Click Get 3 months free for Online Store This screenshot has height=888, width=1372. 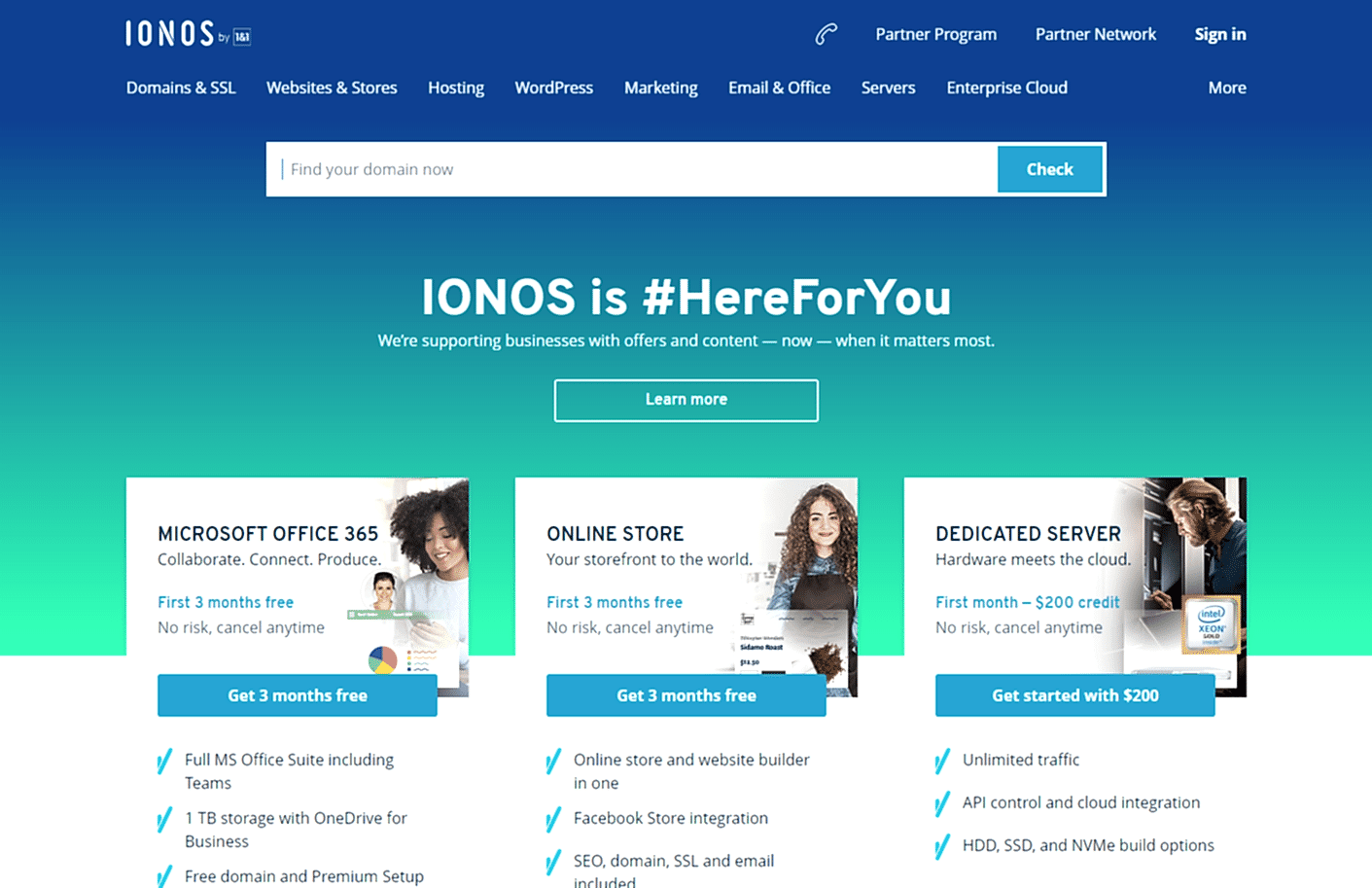tap(686, 695)
